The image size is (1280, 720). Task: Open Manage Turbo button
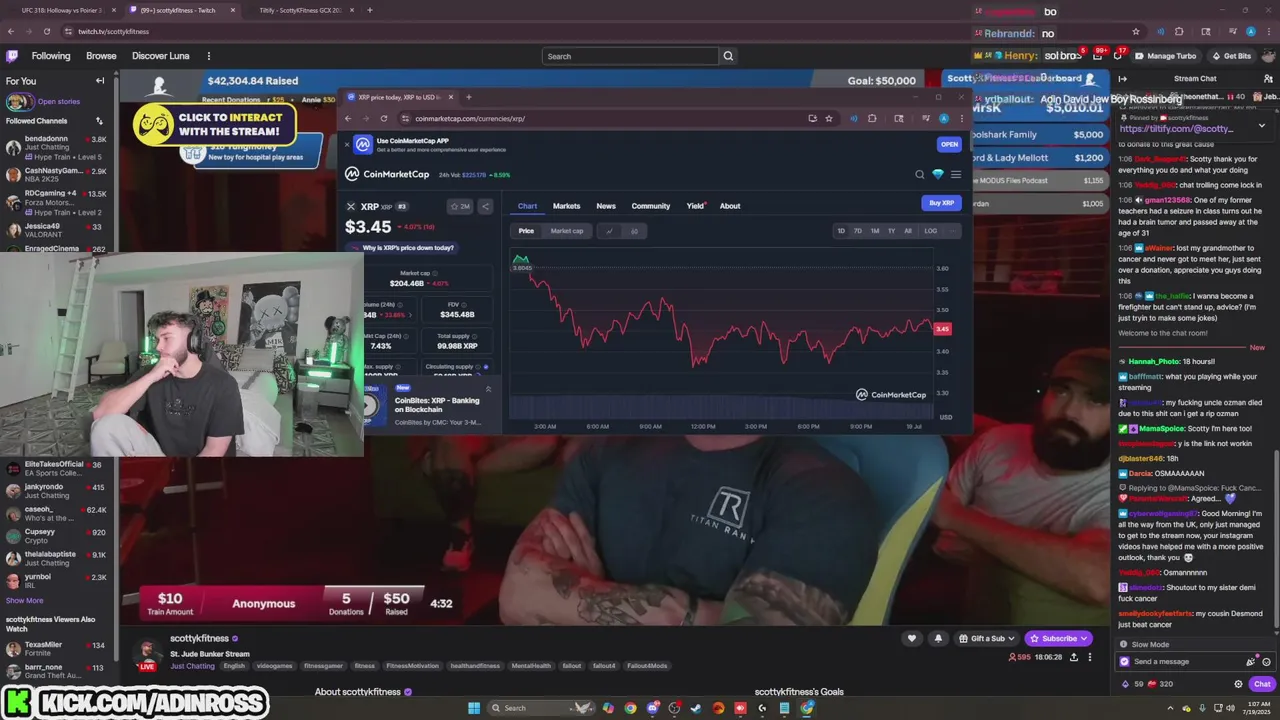pos(1165,56)
